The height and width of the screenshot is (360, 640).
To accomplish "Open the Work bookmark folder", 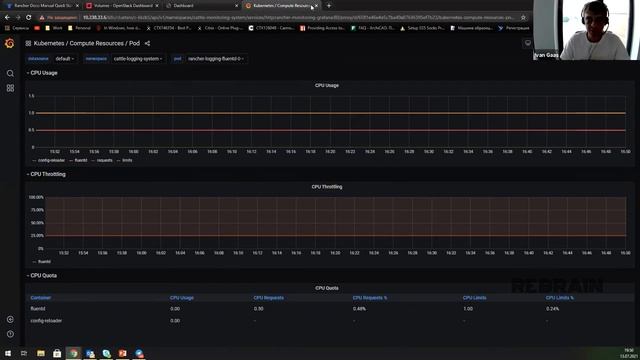I will [x=54, y=28].
